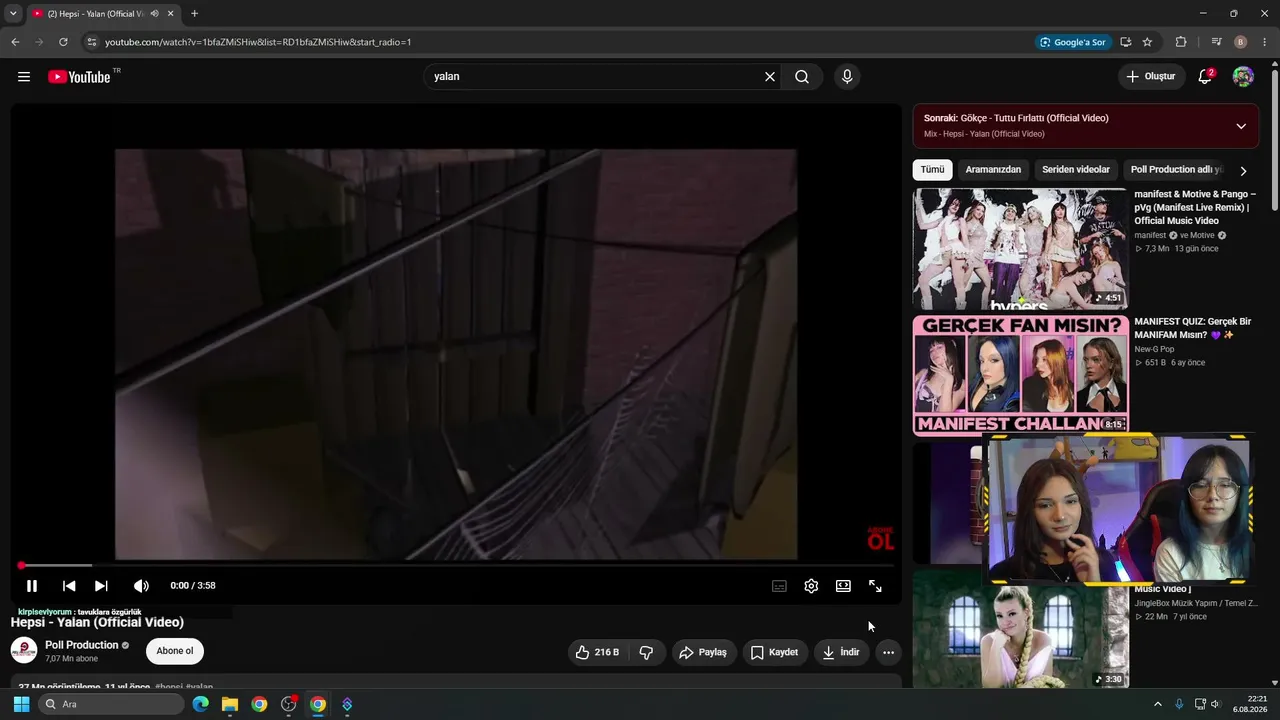Subscribe with the Abone ol button

(x=175, y=651)
